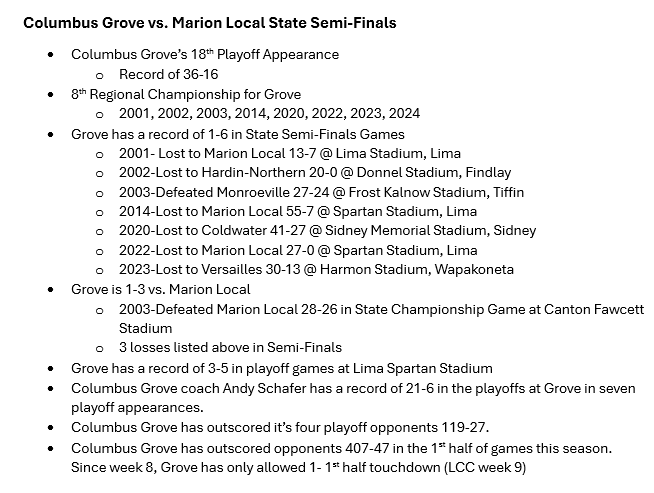Screen dimensions: 654x493
Task: Click the list of championship years starting with 2001
Action: coord(271,113)
